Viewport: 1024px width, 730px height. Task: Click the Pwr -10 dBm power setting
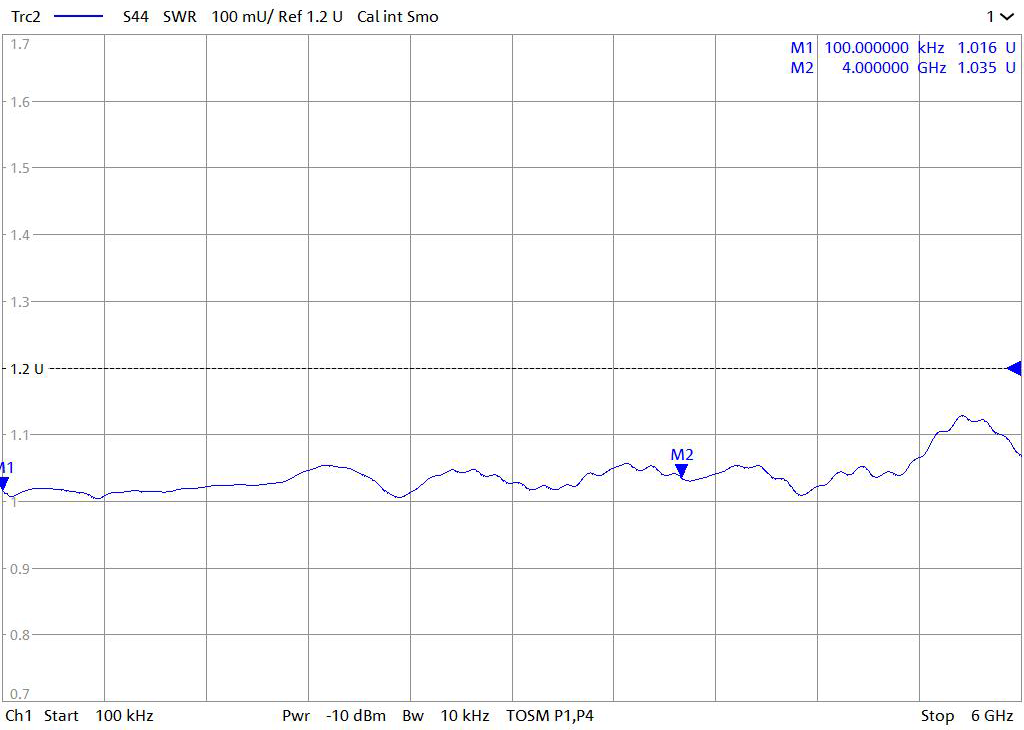334,716
